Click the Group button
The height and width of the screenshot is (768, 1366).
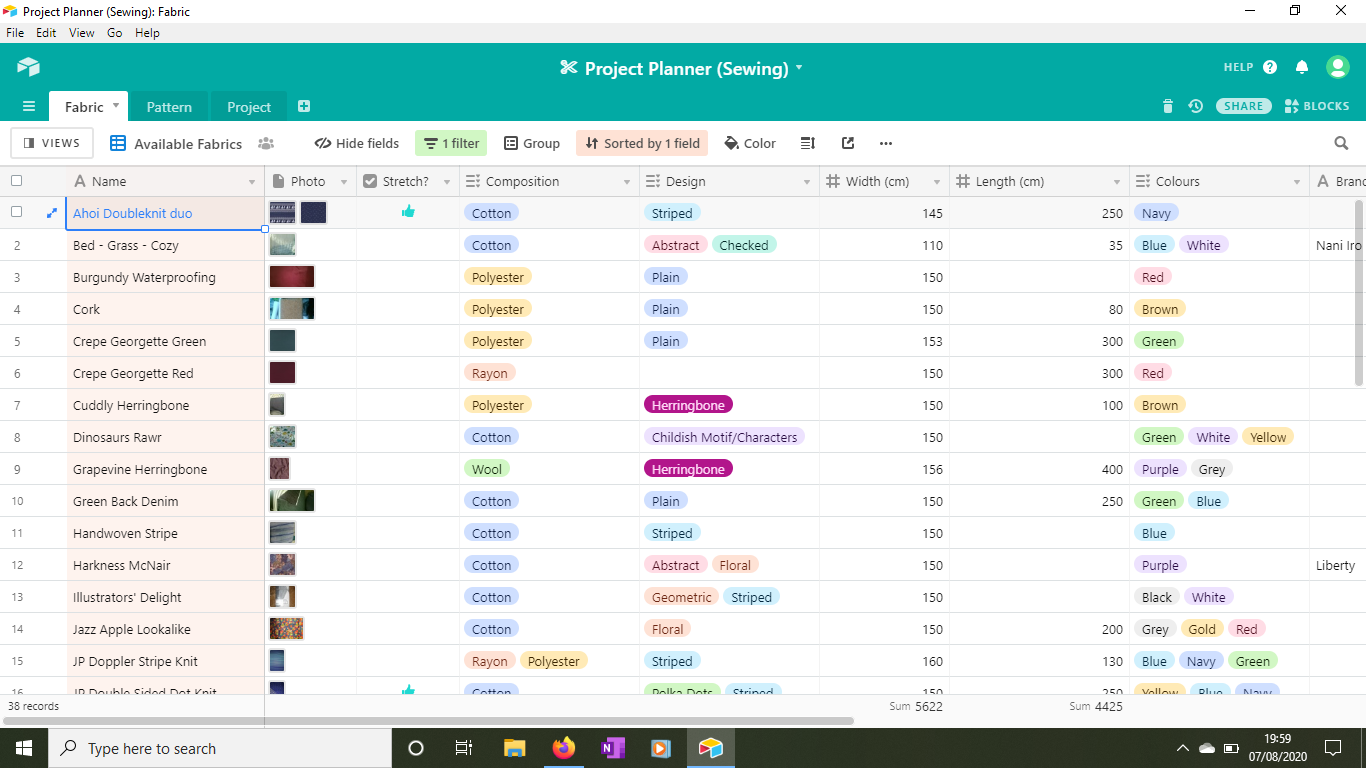(532, 143)
